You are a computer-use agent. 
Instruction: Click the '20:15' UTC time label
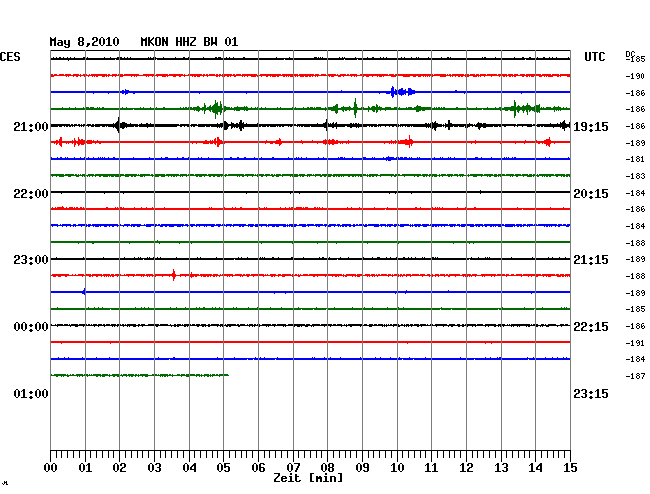591,194
